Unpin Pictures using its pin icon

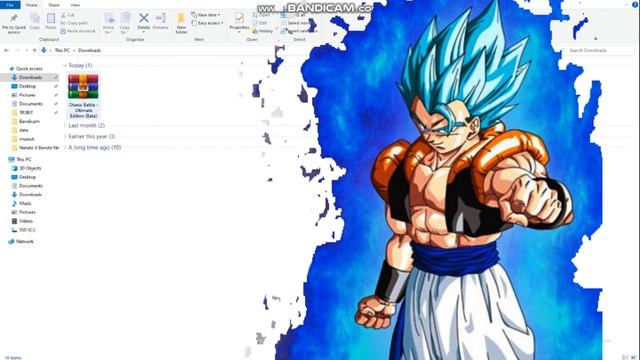[x=56, y=95]
